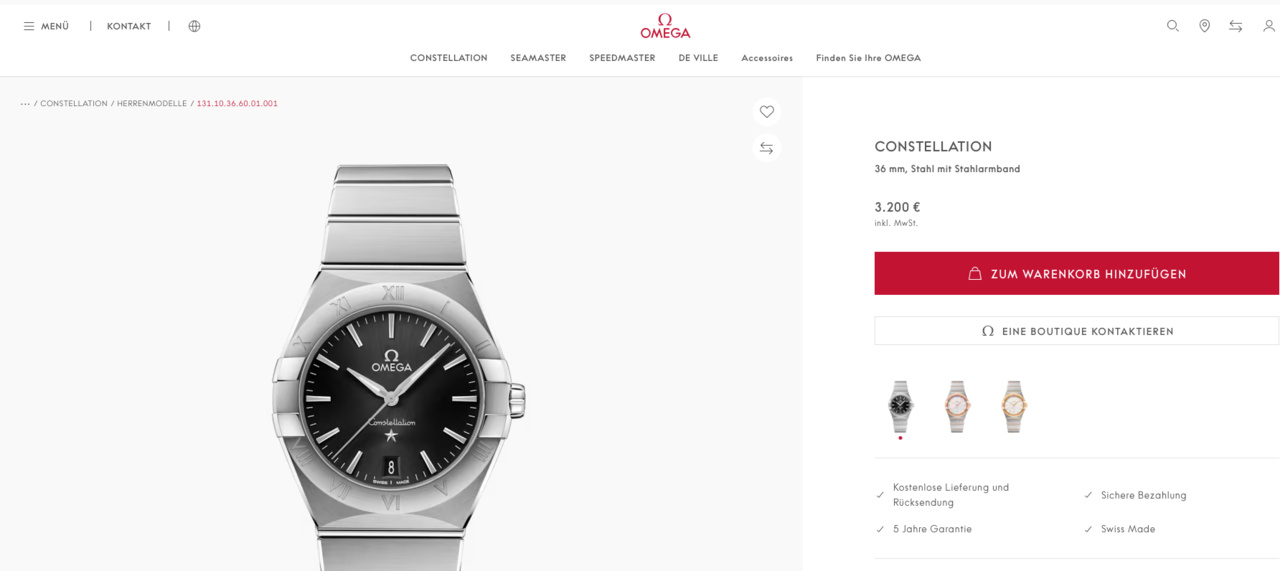Click the KONTAKT link
Screen dimensions: 1280x571
pyautogui.click(x=129, y=26)
